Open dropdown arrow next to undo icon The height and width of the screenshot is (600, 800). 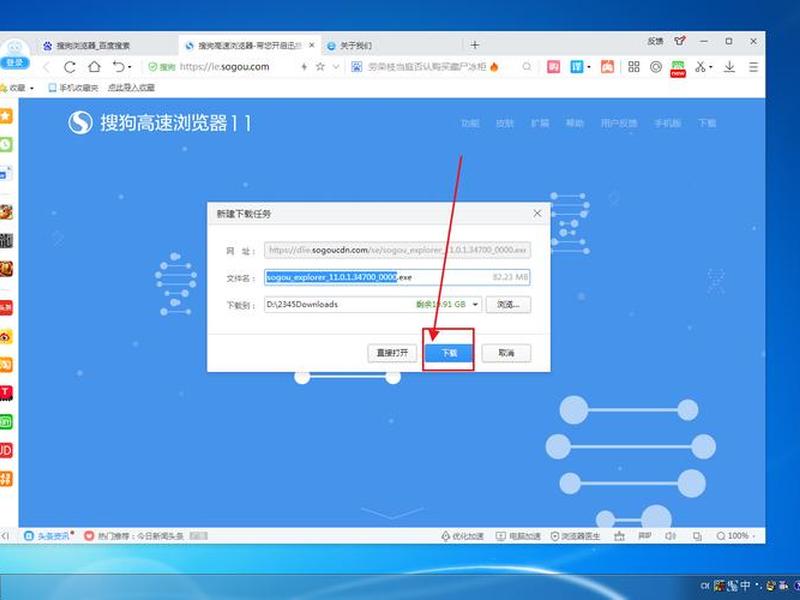pyautogui.click(x=130, y=67)
